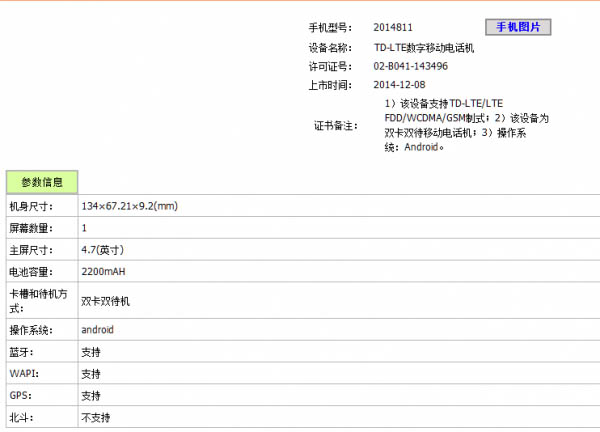This screenshot has width=600, height=432.
Task: Select battery value 2200mAH
Action: (x=103, y=272)
